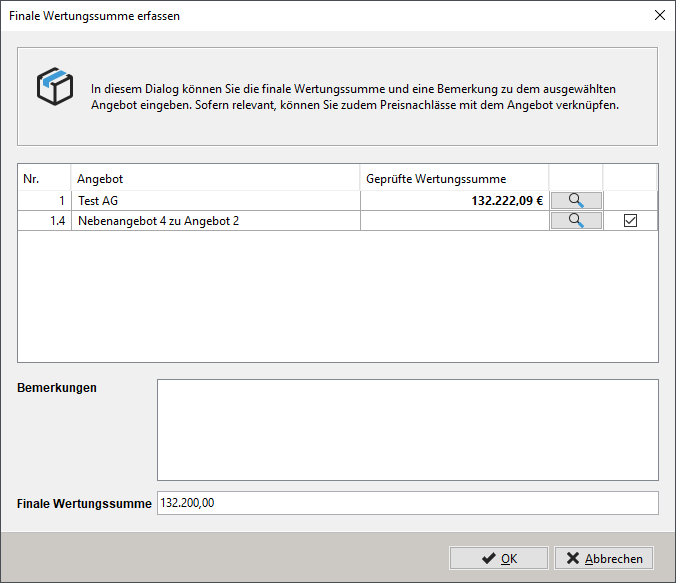The image size is (676, 583).
Task: Click the Finale Wertungssumme label
Action: [x=84, y=503]
